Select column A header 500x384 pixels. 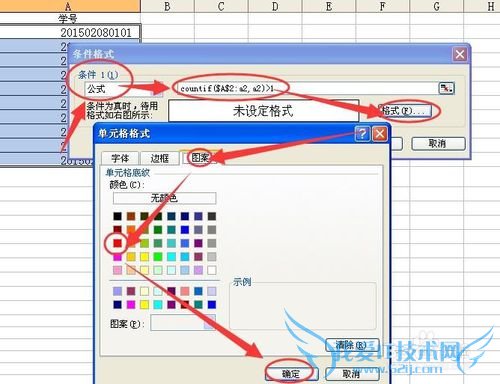[x=70, y=6]
